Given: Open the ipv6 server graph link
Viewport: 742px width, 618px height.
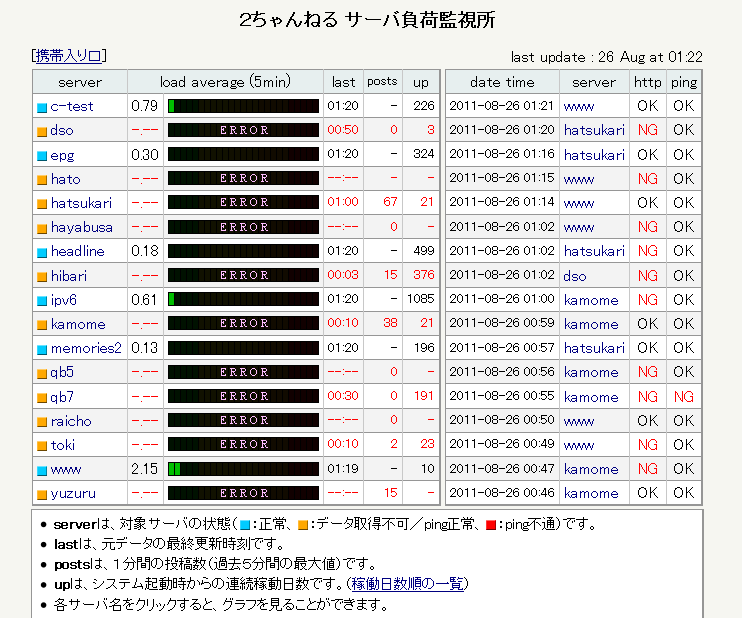Looking at the screenshot, I should click(x=64, y=300).
